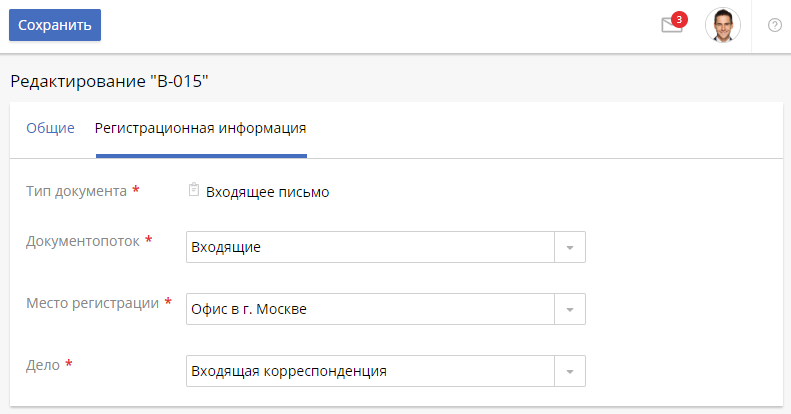The width and height of the screenshot is (791, 414).
Task: Expand the Дело dropdown arrow
Action: pos(570,371)
